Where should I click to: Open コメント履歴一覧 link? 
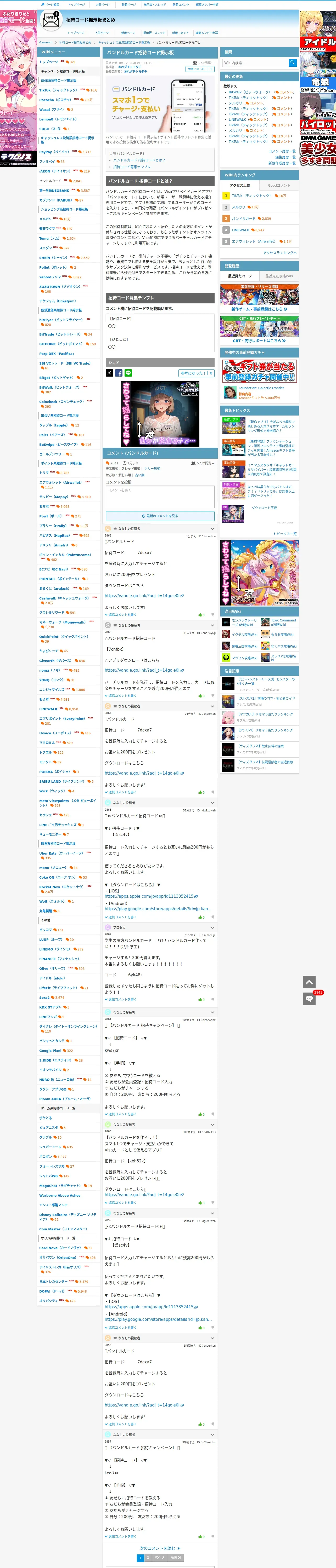pyautogui.click(x=282, y=151)
